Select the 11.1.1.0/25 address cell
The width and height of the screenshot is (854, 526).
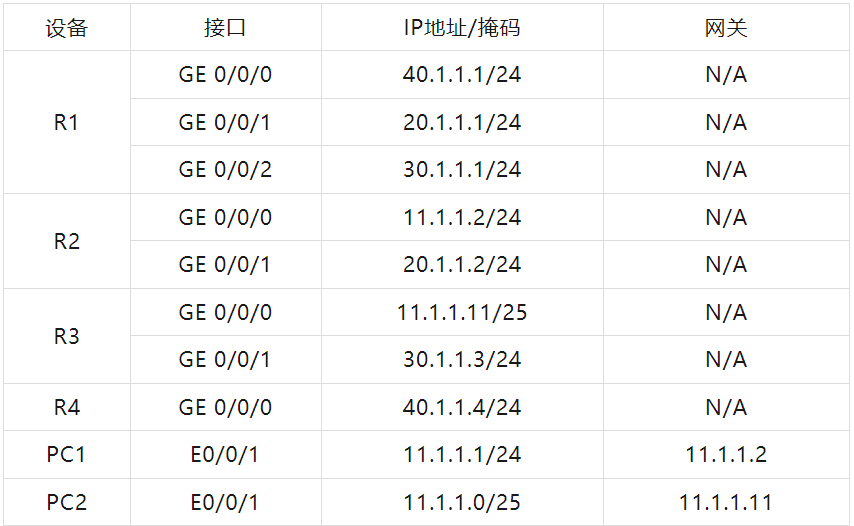pyautogui.click(x=462, y=503)
